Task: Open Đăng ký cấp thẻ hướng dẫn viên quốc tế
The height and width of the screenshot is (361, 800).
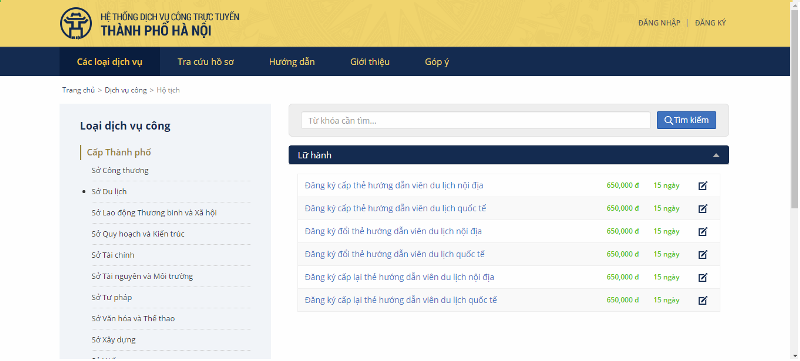Action: 395,209
